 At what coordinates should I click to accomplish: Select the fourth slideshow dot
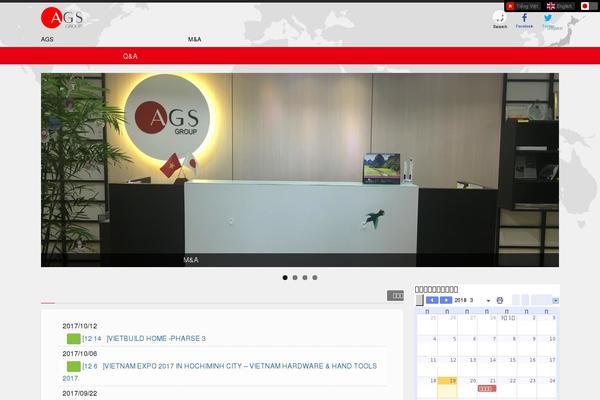point(315,278)
